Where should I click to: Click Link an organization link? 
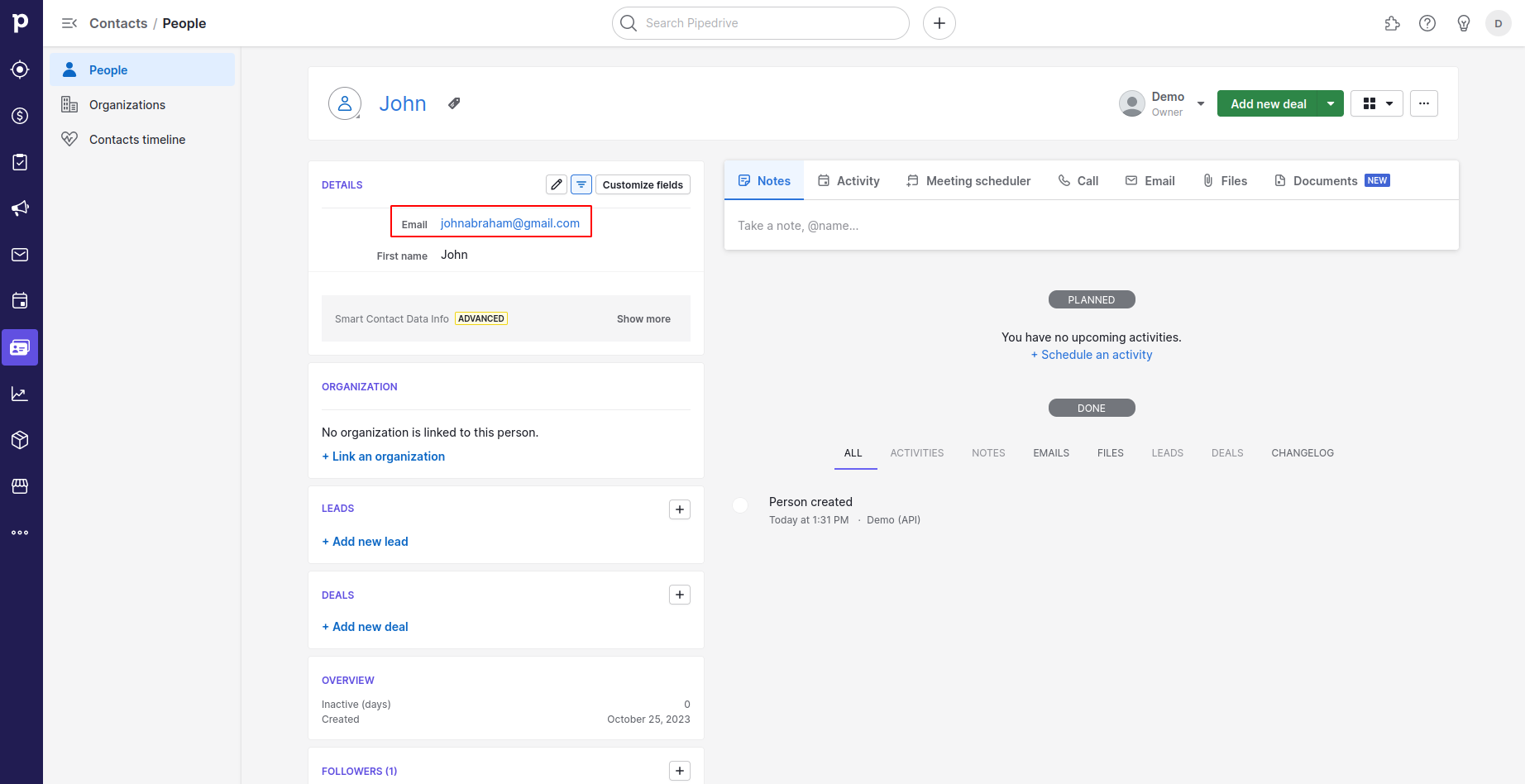point(384,457)
